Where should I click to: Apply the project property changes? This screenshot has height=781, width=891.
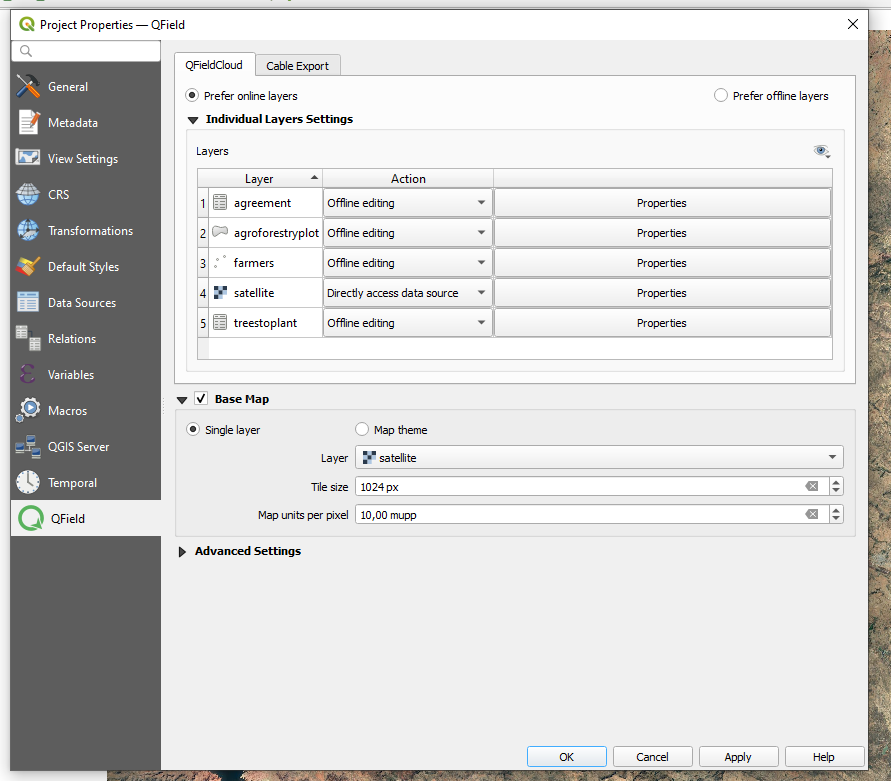tap(738, 756)
